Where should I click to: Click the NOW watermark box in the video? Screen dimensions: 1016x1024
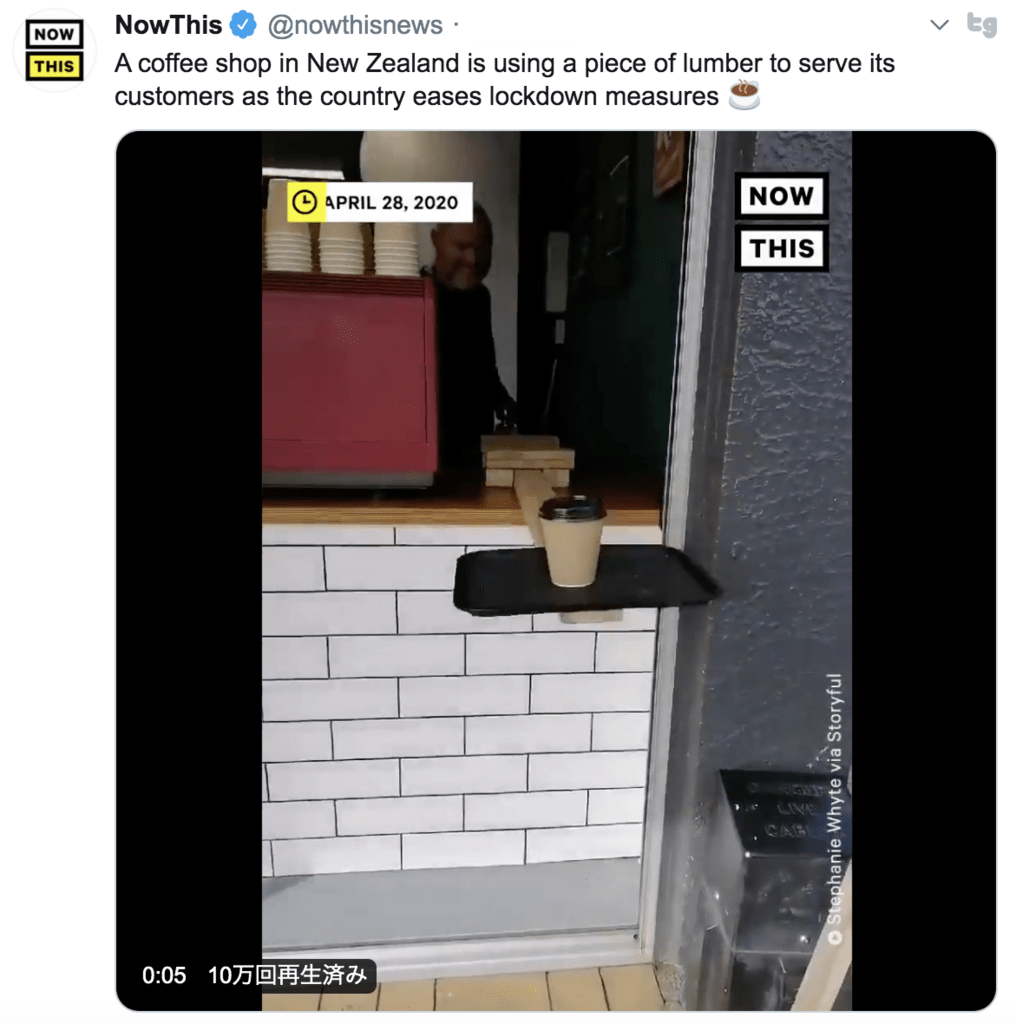click(x=782, y=196)
